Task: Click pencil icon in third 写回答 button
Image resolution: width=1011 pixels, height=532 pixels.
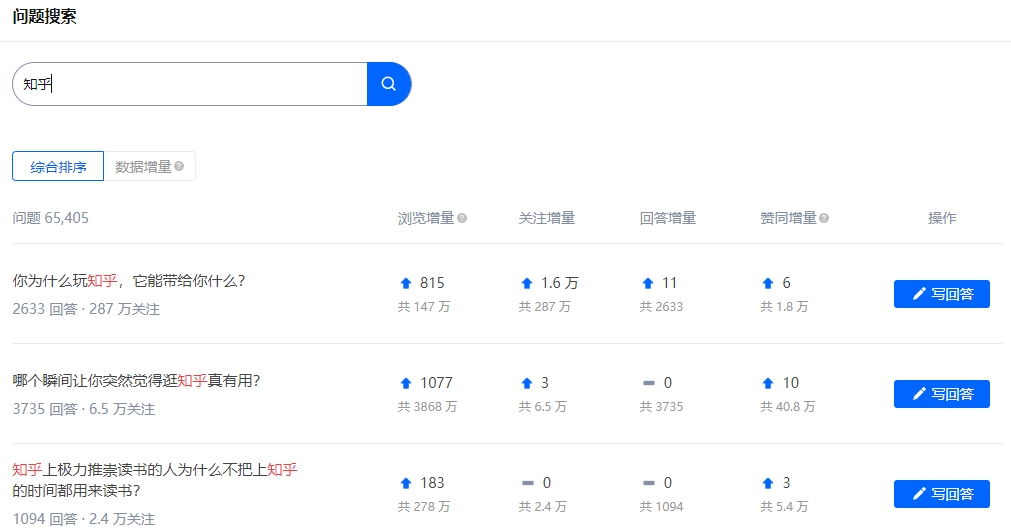Action: tap(919, 494)
